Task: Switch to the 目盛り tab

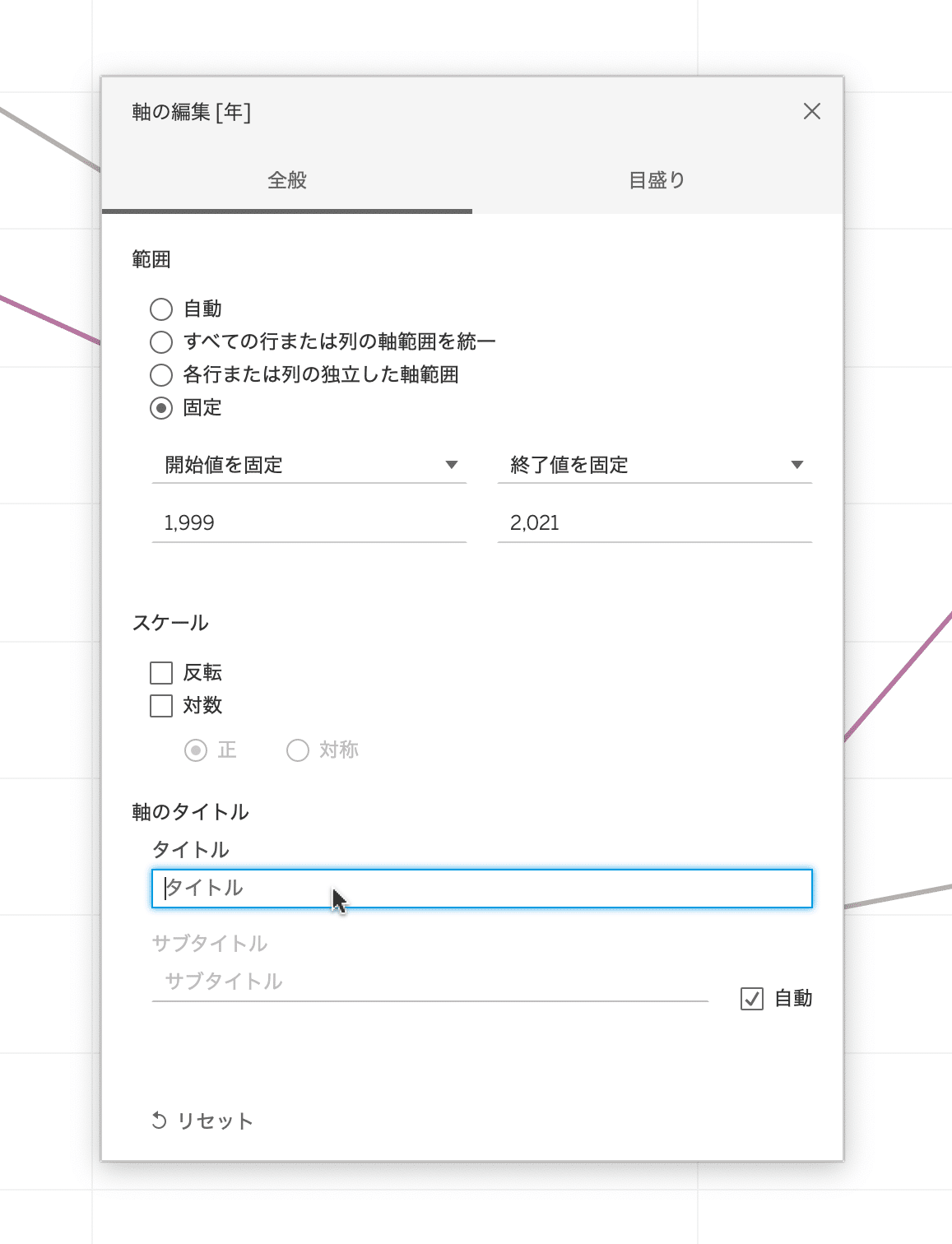Action: 657,180
